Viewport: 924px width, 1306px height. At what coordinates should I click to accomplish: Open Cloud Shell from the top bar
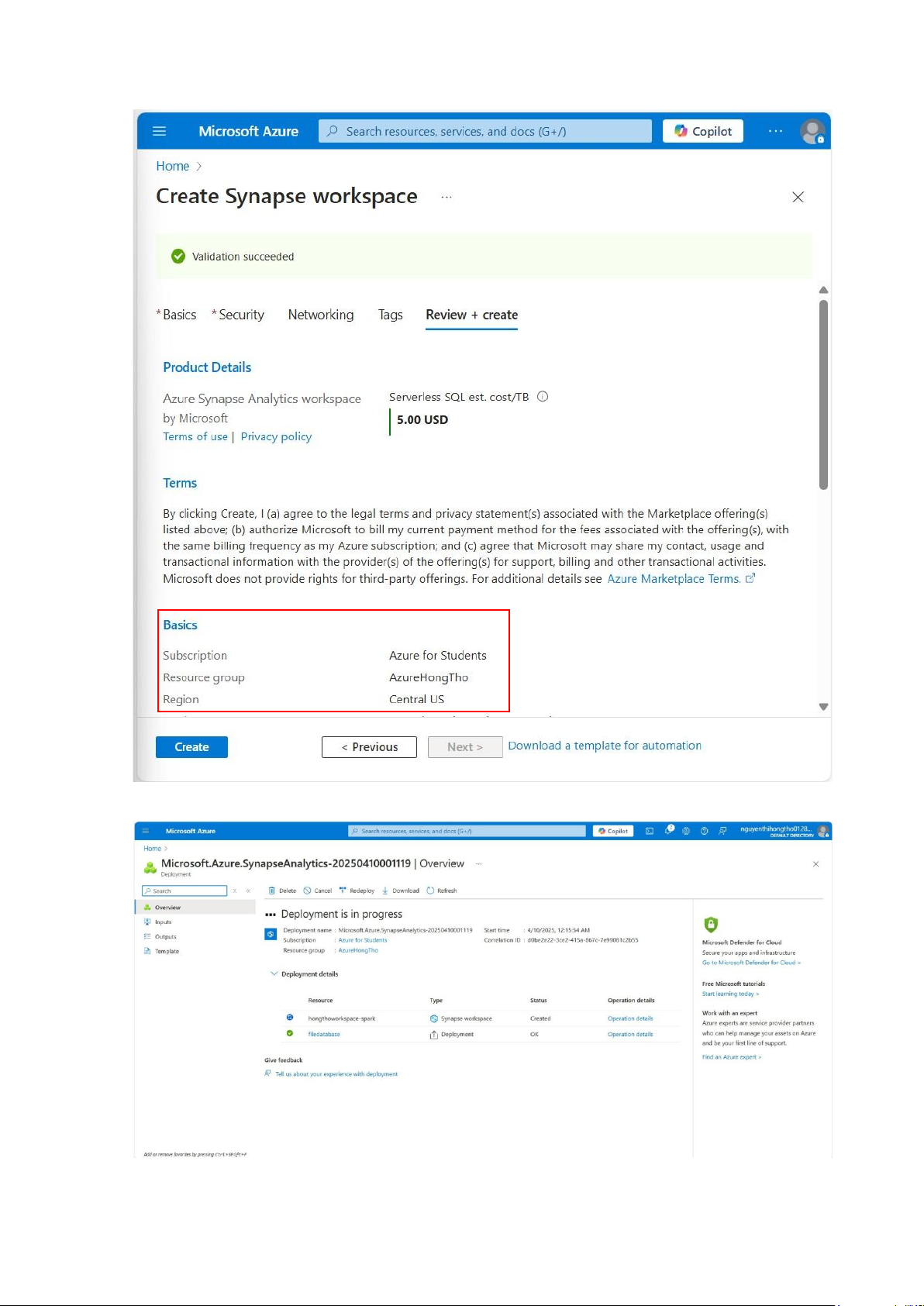[650, 831]
